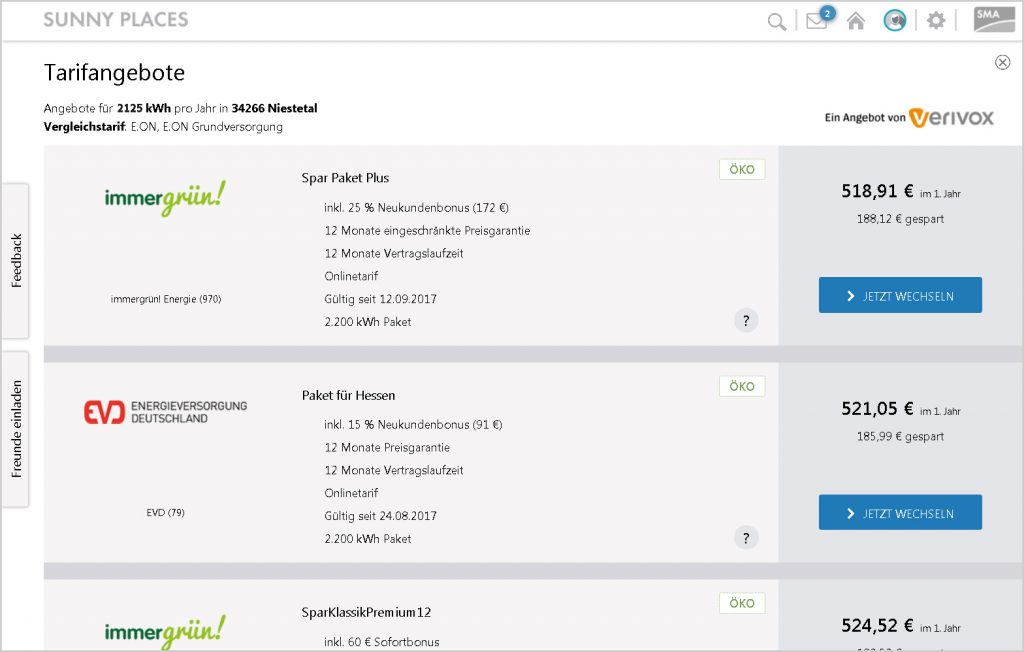Click Gültig seit 12.09.2017
The width and height of the screenshot is (1024, 652).
pyautogui.click(x=380, y=299)
